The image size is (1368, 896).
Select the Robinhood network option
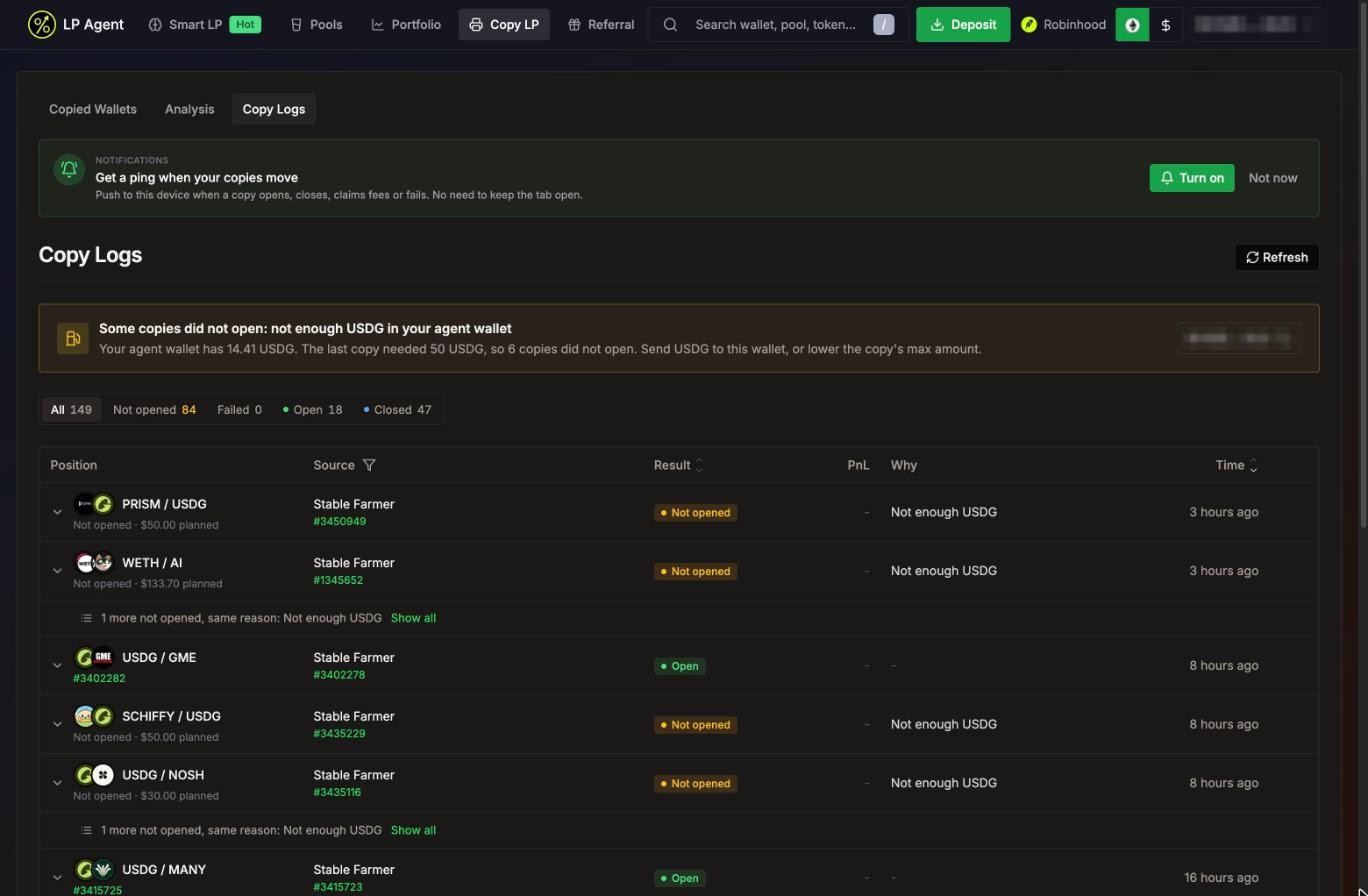tap(1063, 24)
